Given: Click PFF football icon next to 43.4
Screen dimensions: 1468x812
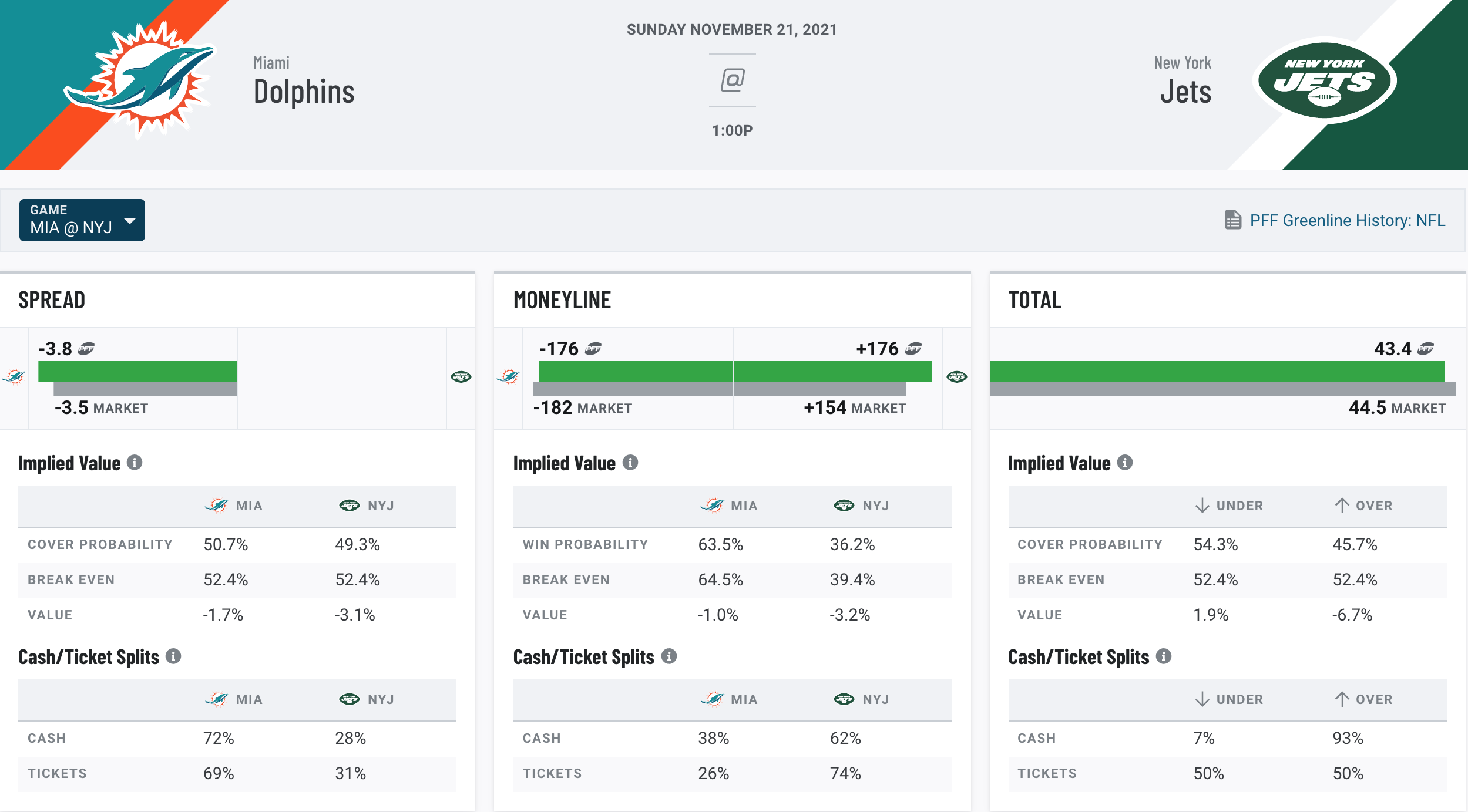Looking at the screenshot, I should pyautogui.click(x=1426, y=349).
